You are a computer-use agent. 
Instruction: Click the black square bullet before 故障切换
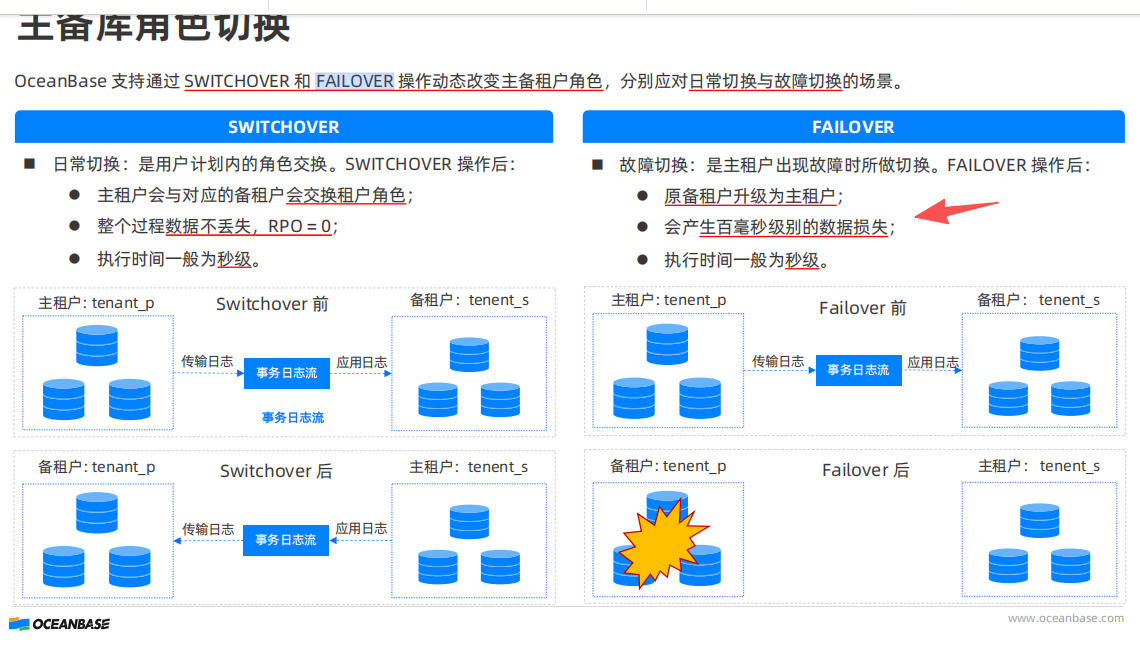(597, 164)
